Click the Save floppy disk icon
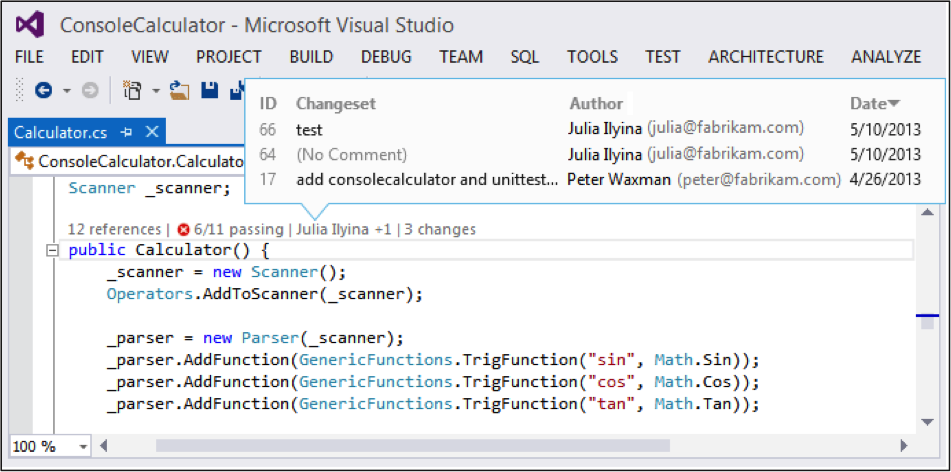This screenshot has height=472, width=951. (209, 90)
